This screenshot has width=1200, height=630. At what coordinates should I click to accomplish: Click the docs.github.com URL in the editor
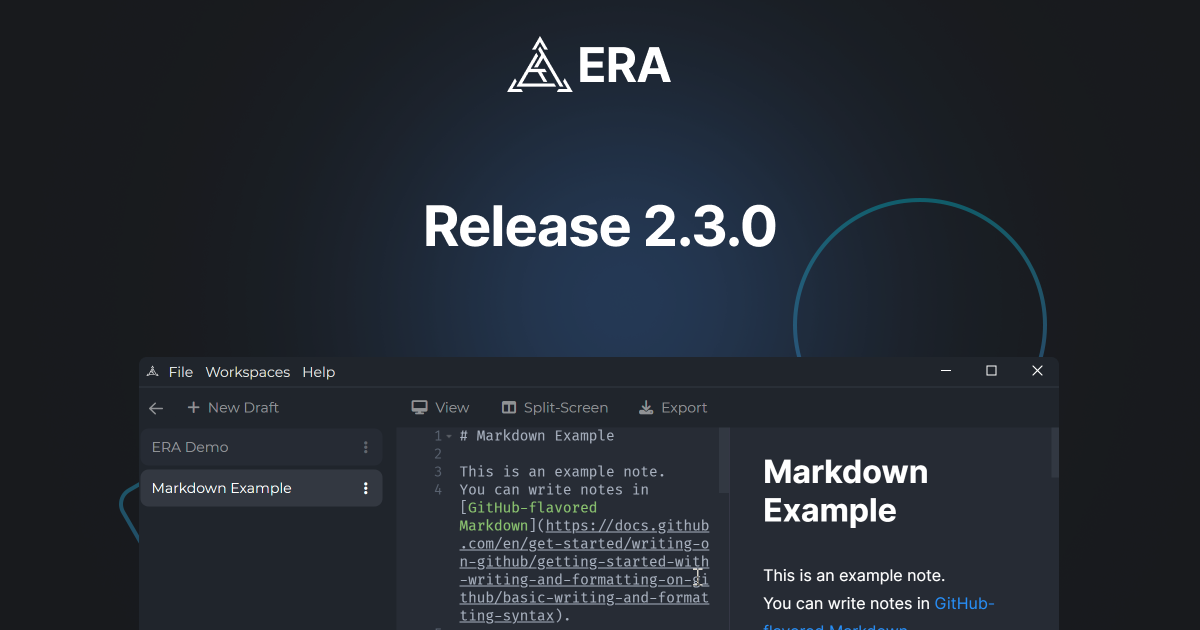(628, 525)
